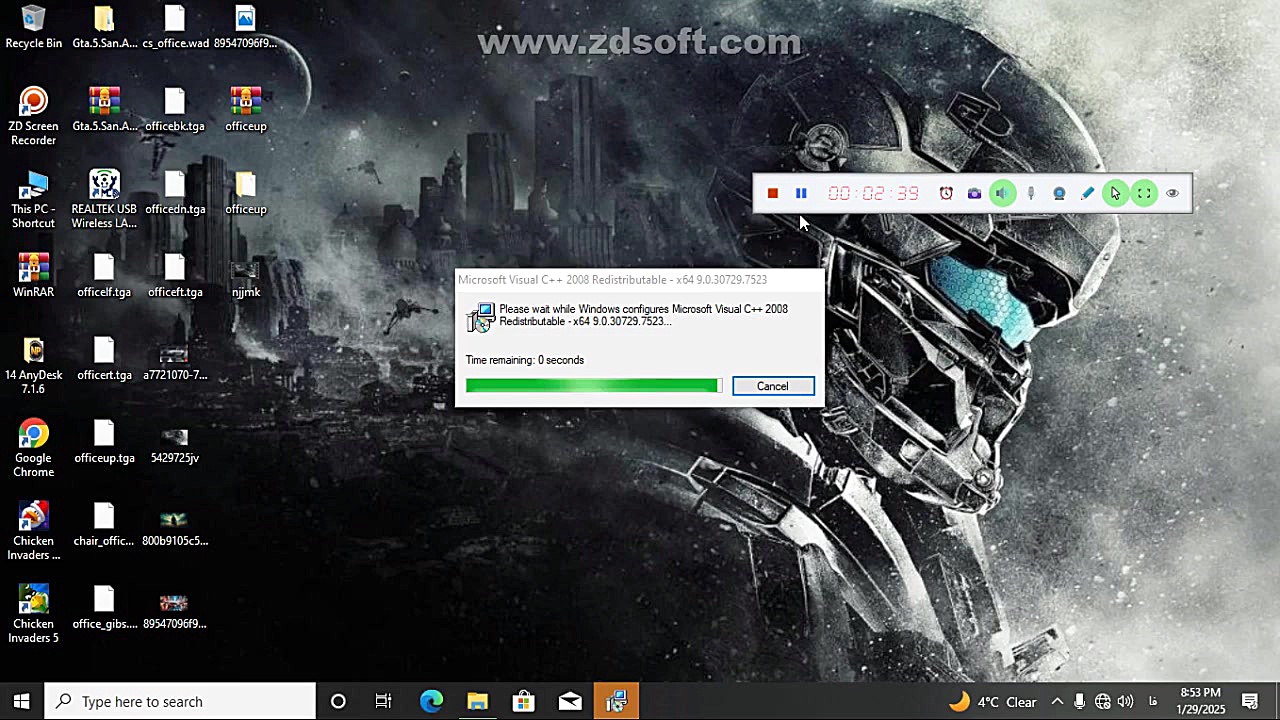The image size is (1280, 720).
Task: Select the officert.tga file
Action: [x=104, y=359]
